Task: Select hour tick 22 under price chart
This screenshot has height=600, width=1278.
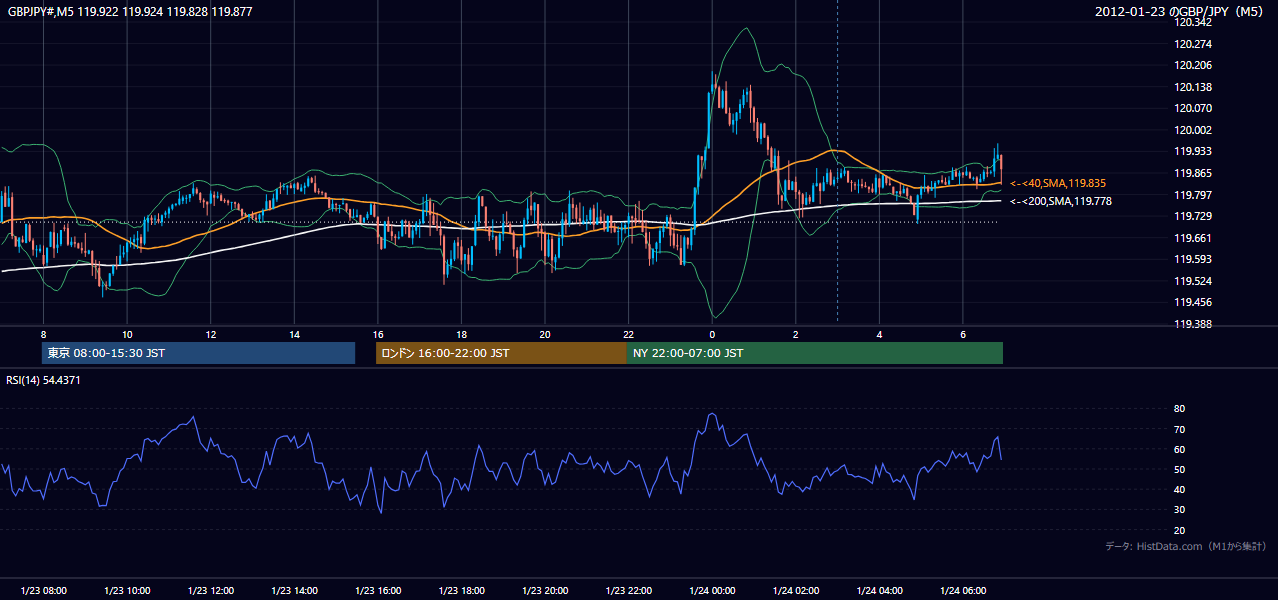Action: point(628,334)
